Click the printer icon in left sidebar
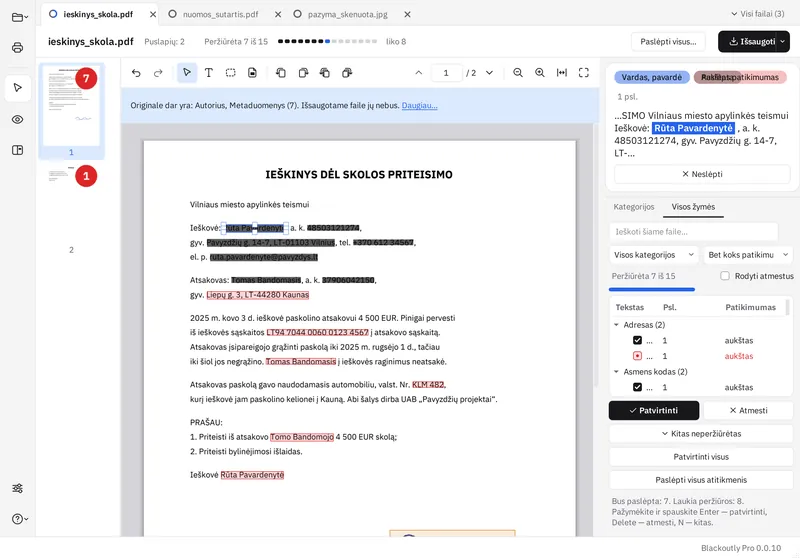The image size is (800, 559). tap(17, 47)
